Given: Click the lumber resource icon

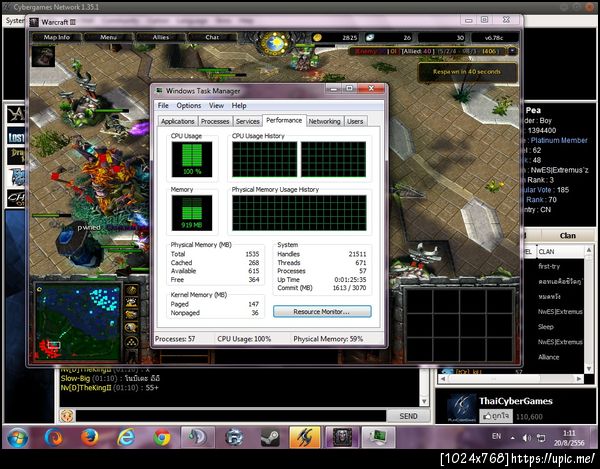Looking at the screenshot, I should tap(370, 37).
